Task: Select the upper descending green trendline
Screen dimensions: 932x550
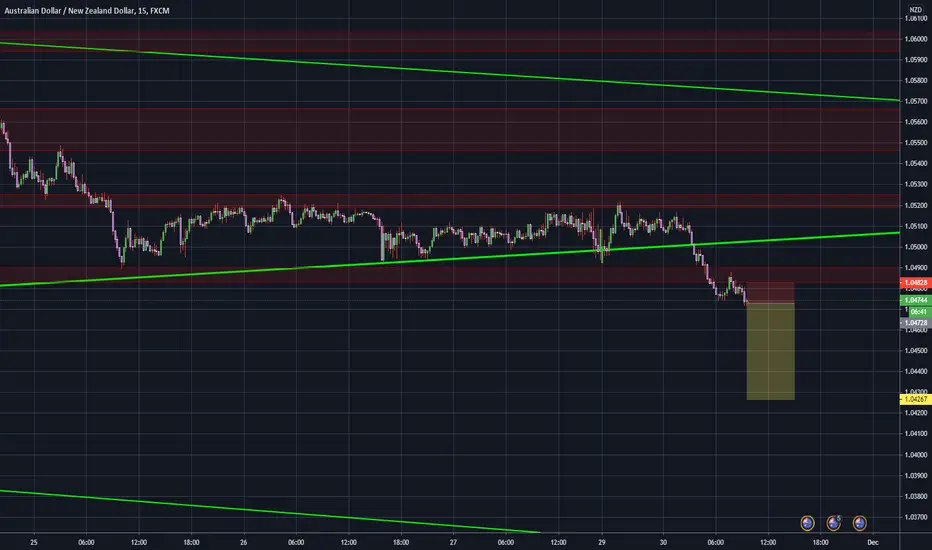Action: coord(449,72)
